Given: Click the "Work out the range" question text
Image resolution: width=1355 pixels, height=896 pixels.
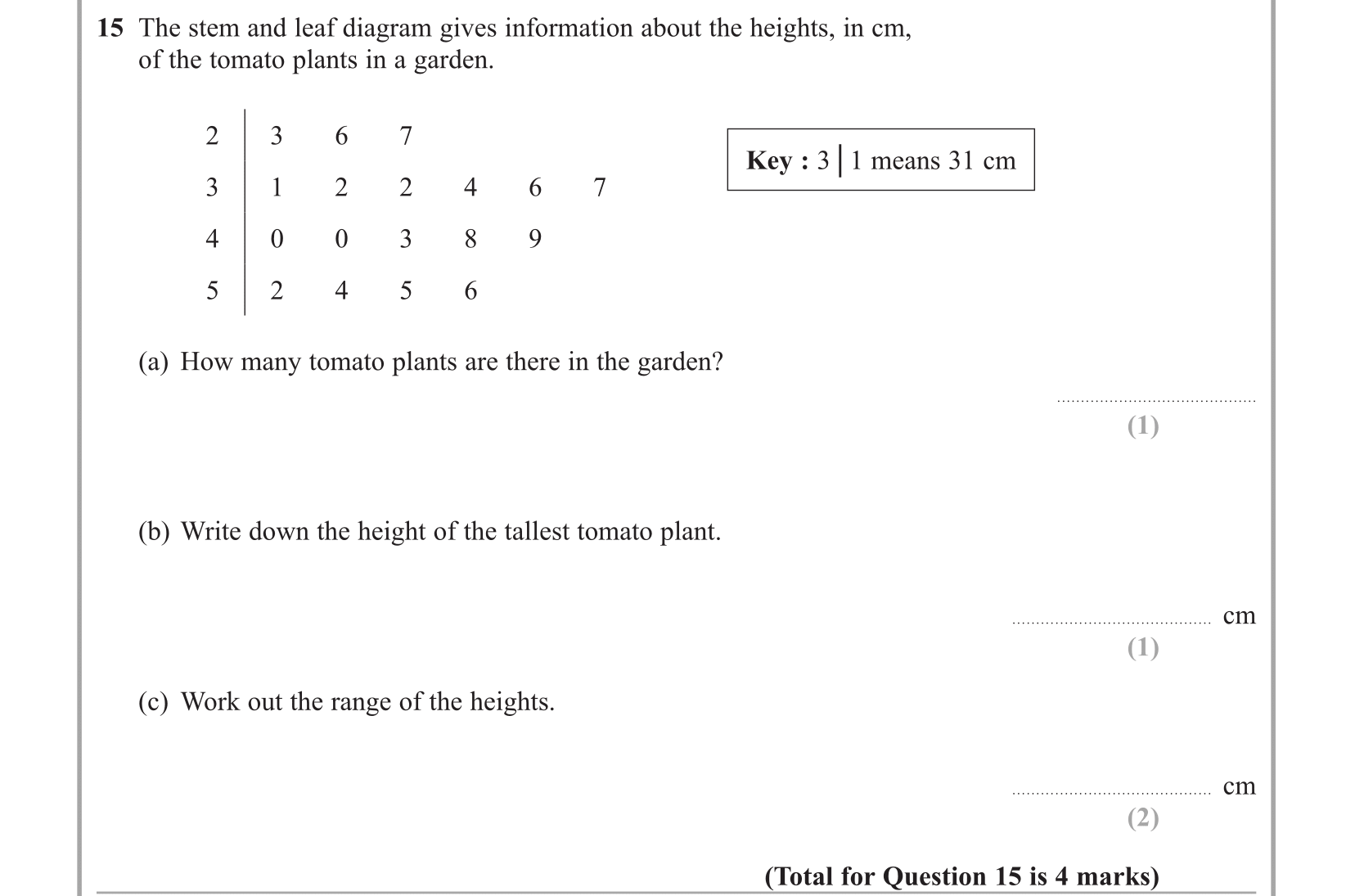Looking at the screenshot, I should (367, 702).
